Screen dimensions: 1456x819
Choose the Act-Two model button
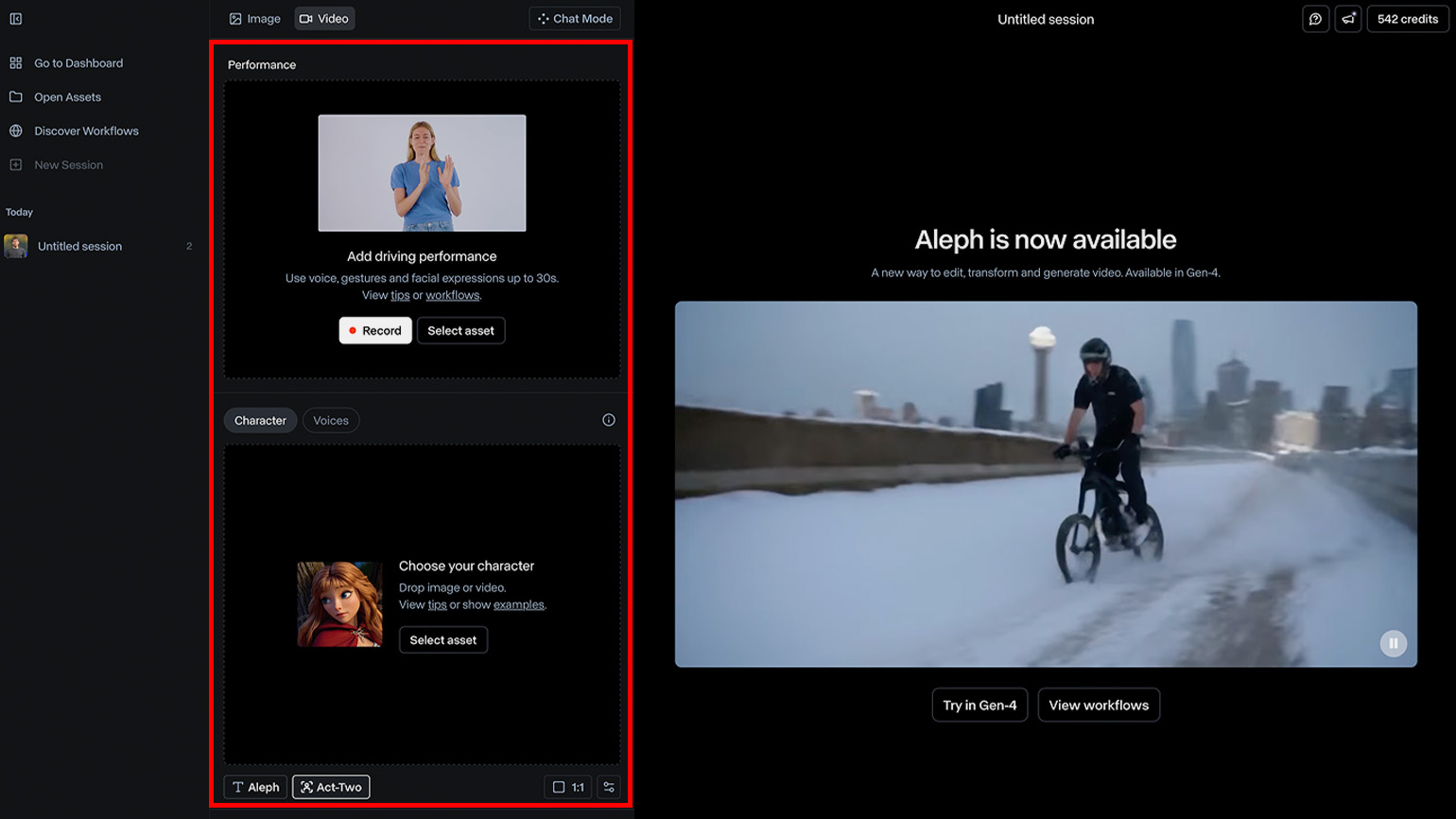[331, 787]
